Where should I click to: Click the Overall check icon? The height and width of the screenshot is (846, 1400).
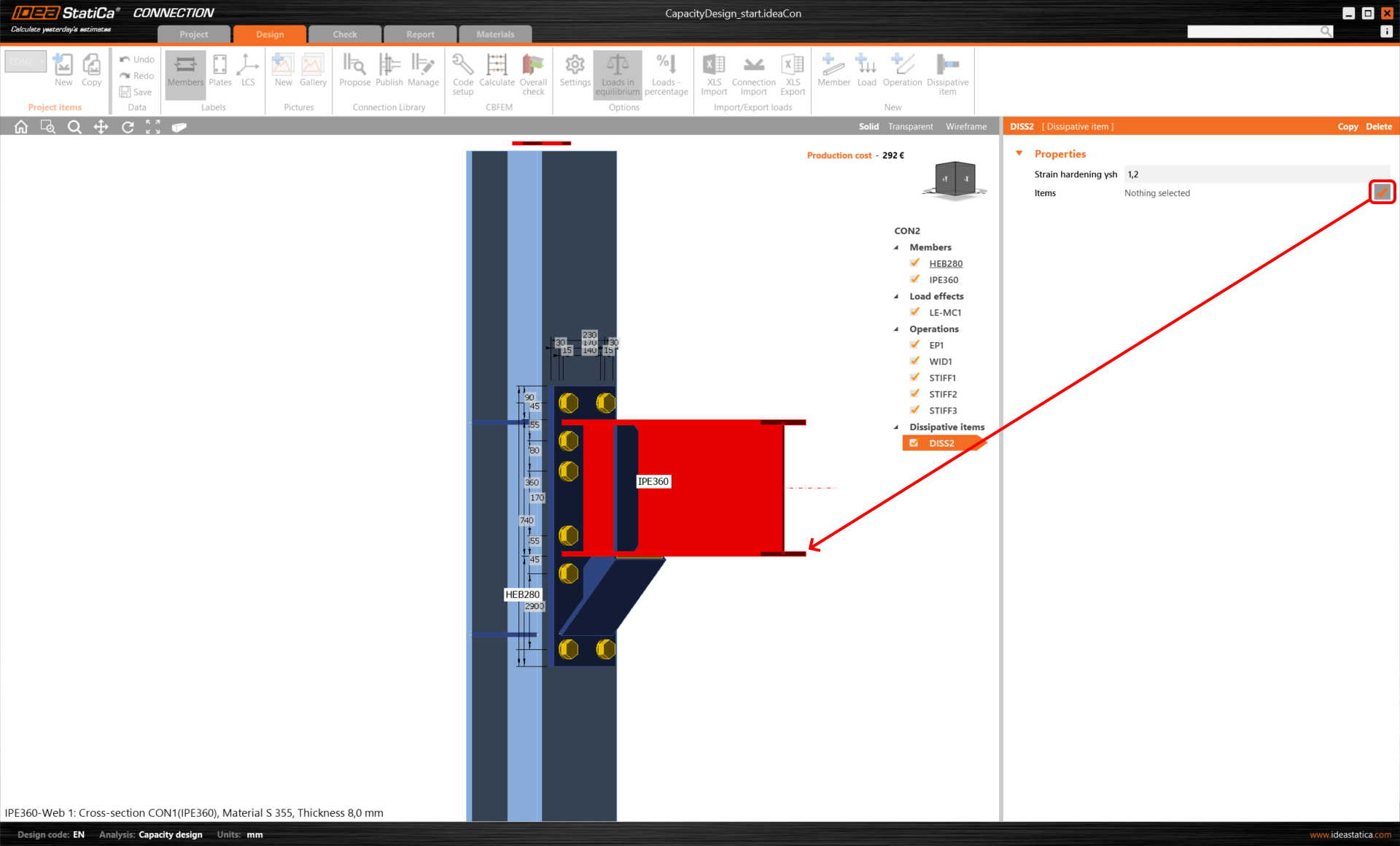click(533, 73)
